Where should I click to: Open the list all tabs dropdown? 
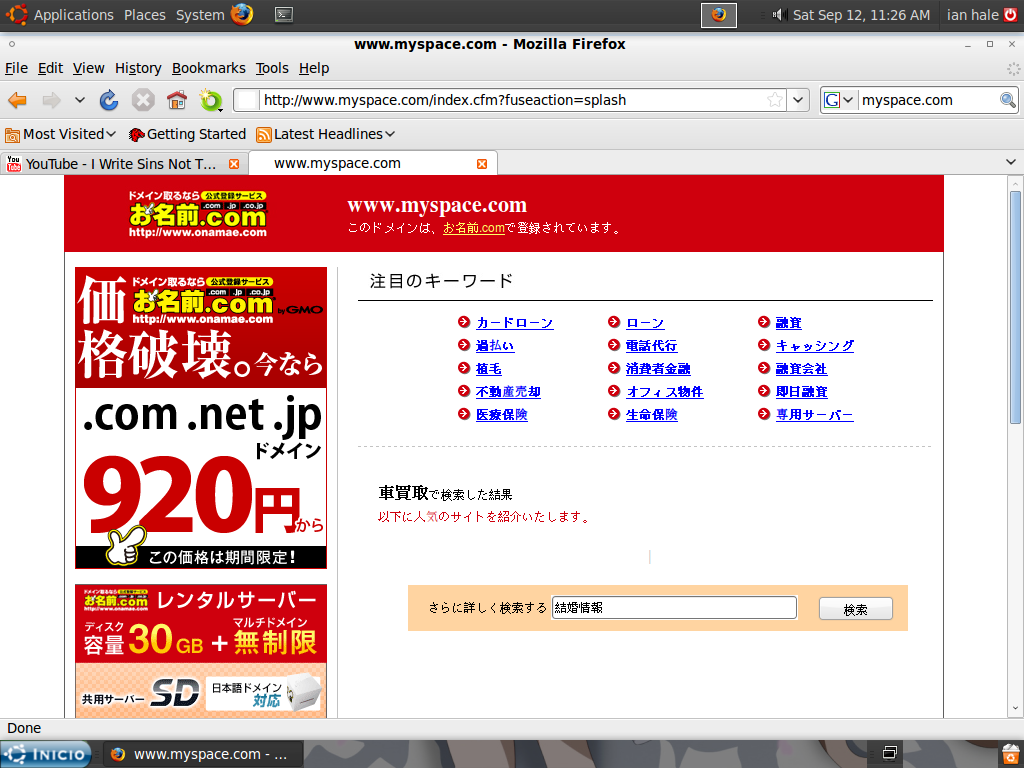tap(1011, 163)
